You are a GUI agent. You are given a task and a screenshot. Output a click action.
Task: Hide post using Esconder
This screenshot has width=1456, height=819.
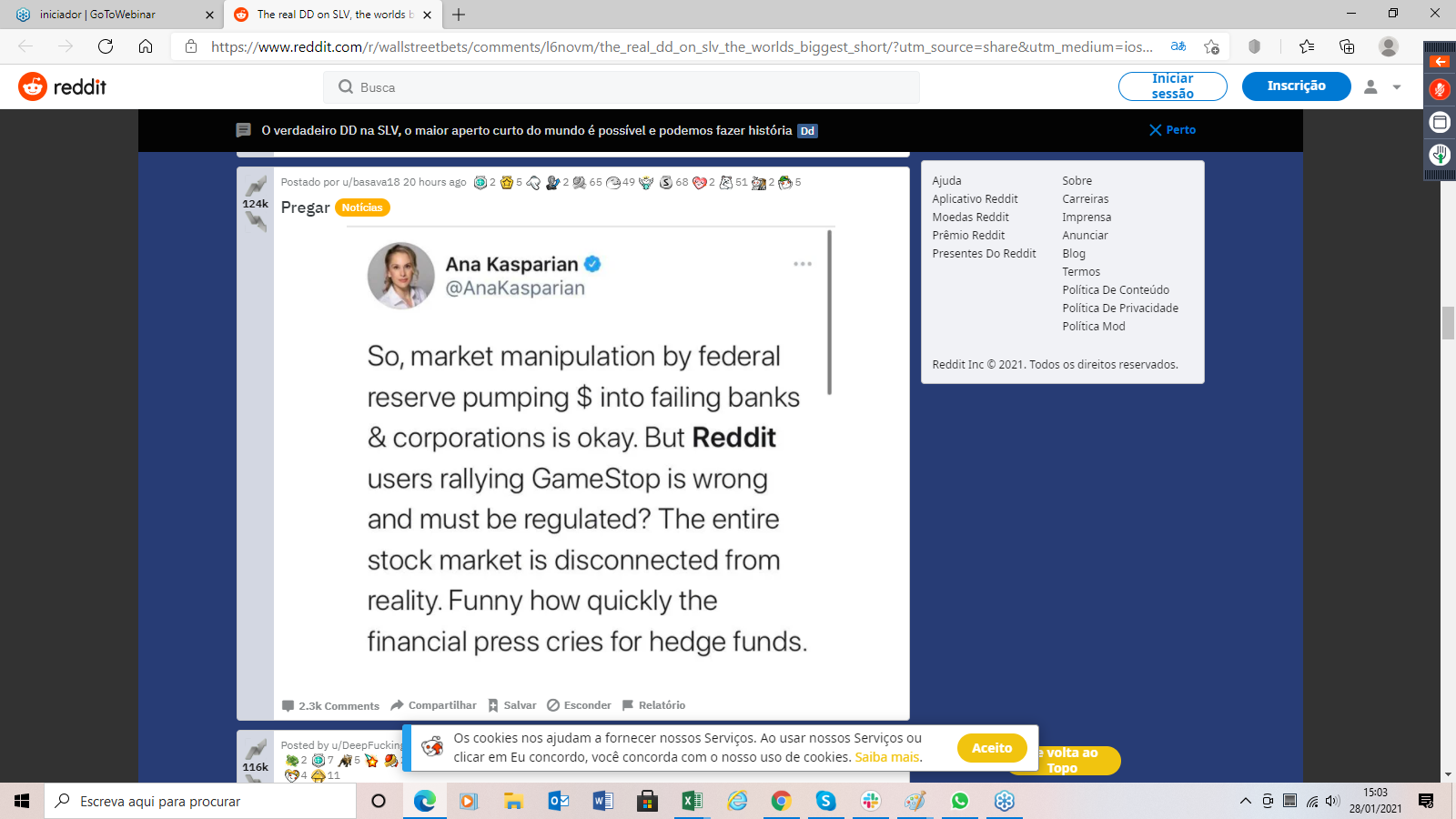pos(579,705)
